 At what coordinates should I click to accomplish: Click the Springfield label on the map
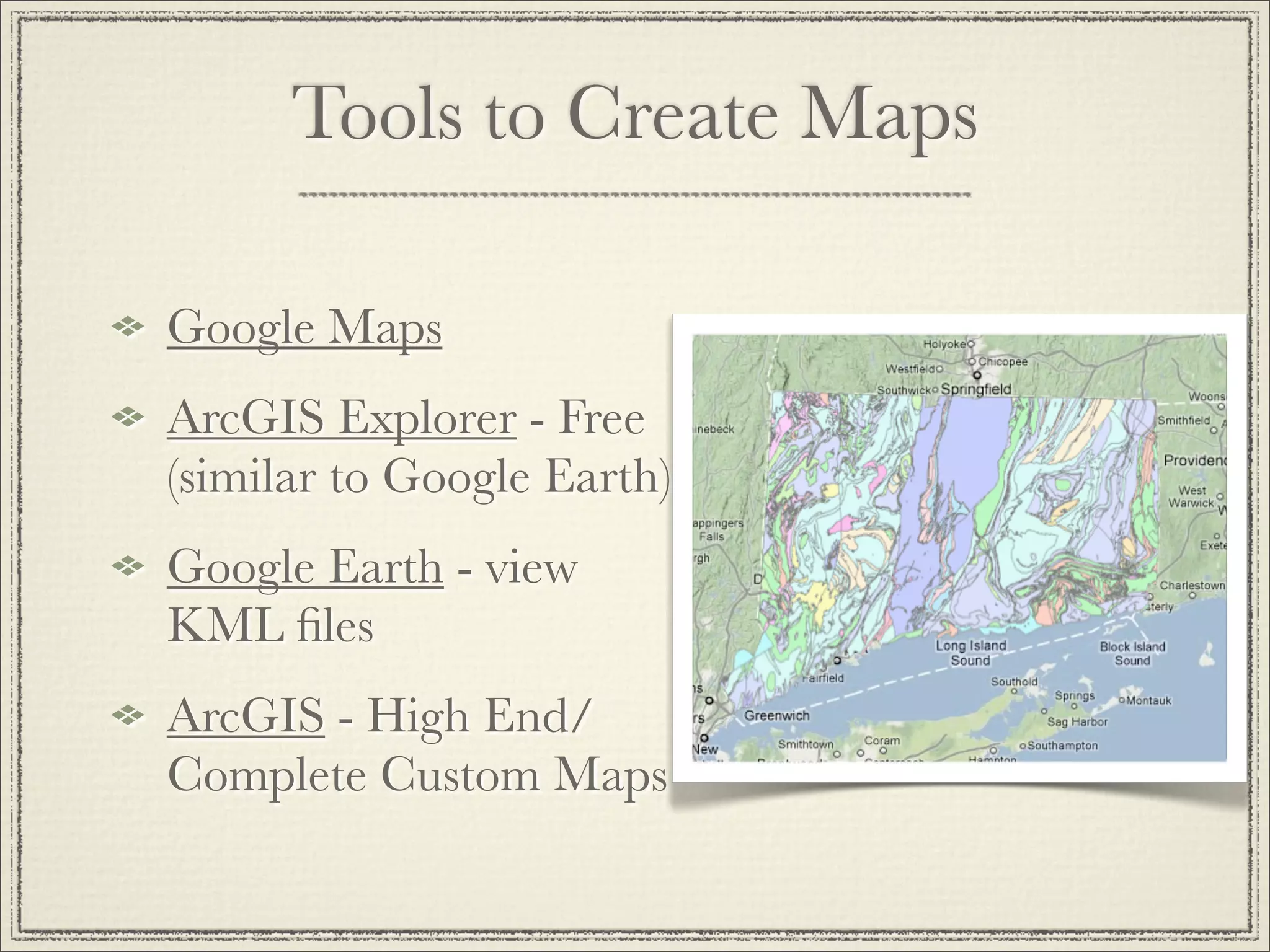976,389
